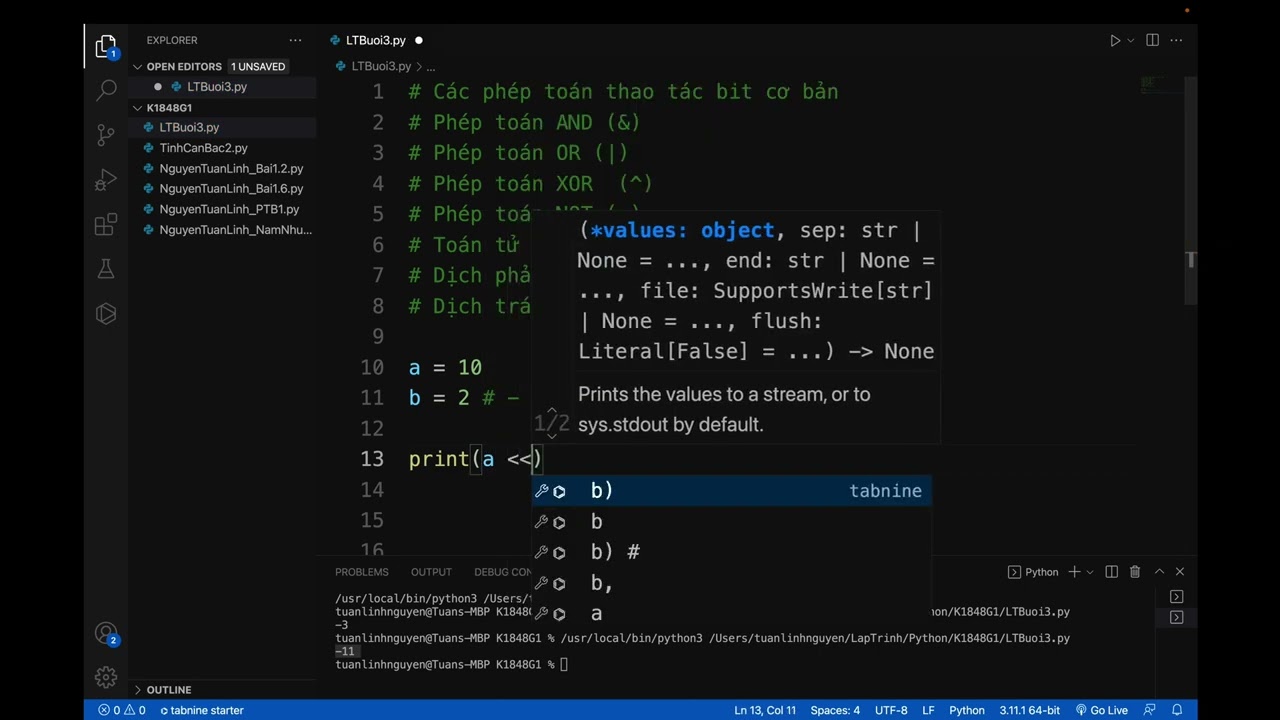Open NguyenTuanLinh_Bai1.6.py file
This screenshot has height=720, width=1280.
(x=231, y=189)
